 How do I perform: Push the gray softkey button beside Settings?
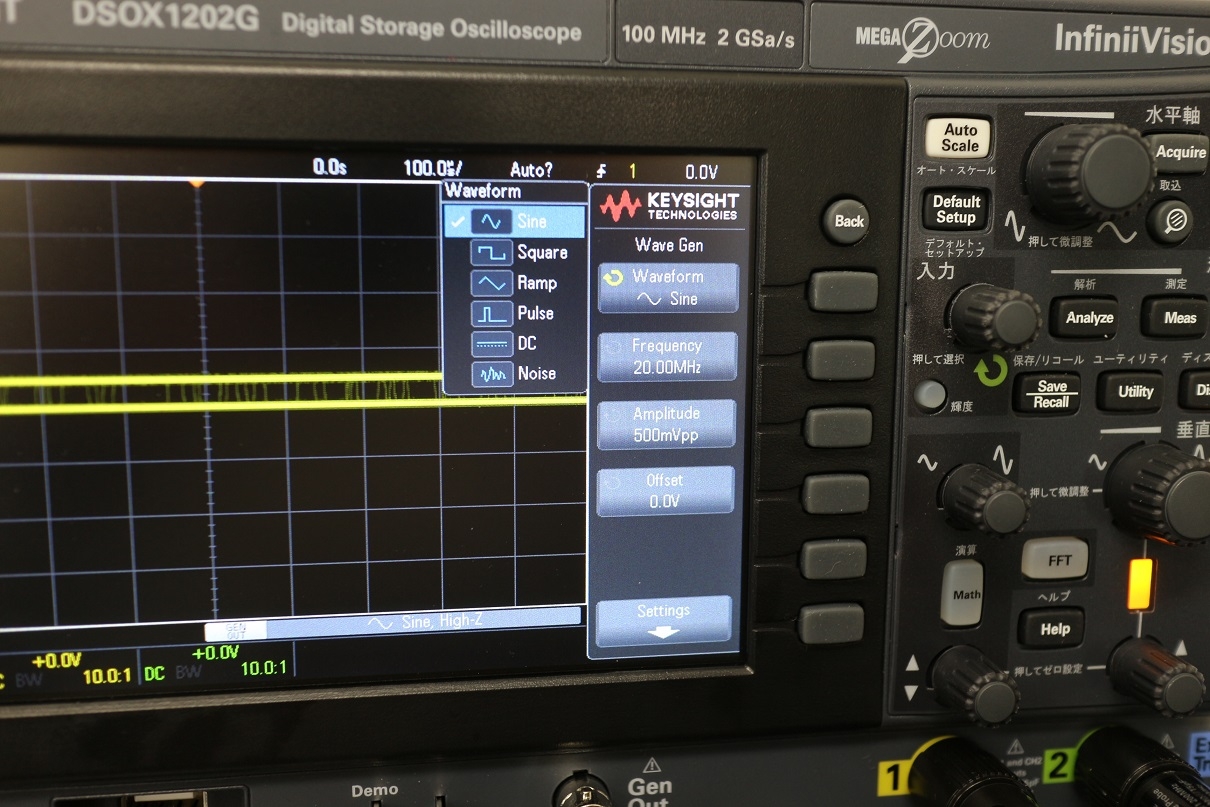tap(831, 622)
